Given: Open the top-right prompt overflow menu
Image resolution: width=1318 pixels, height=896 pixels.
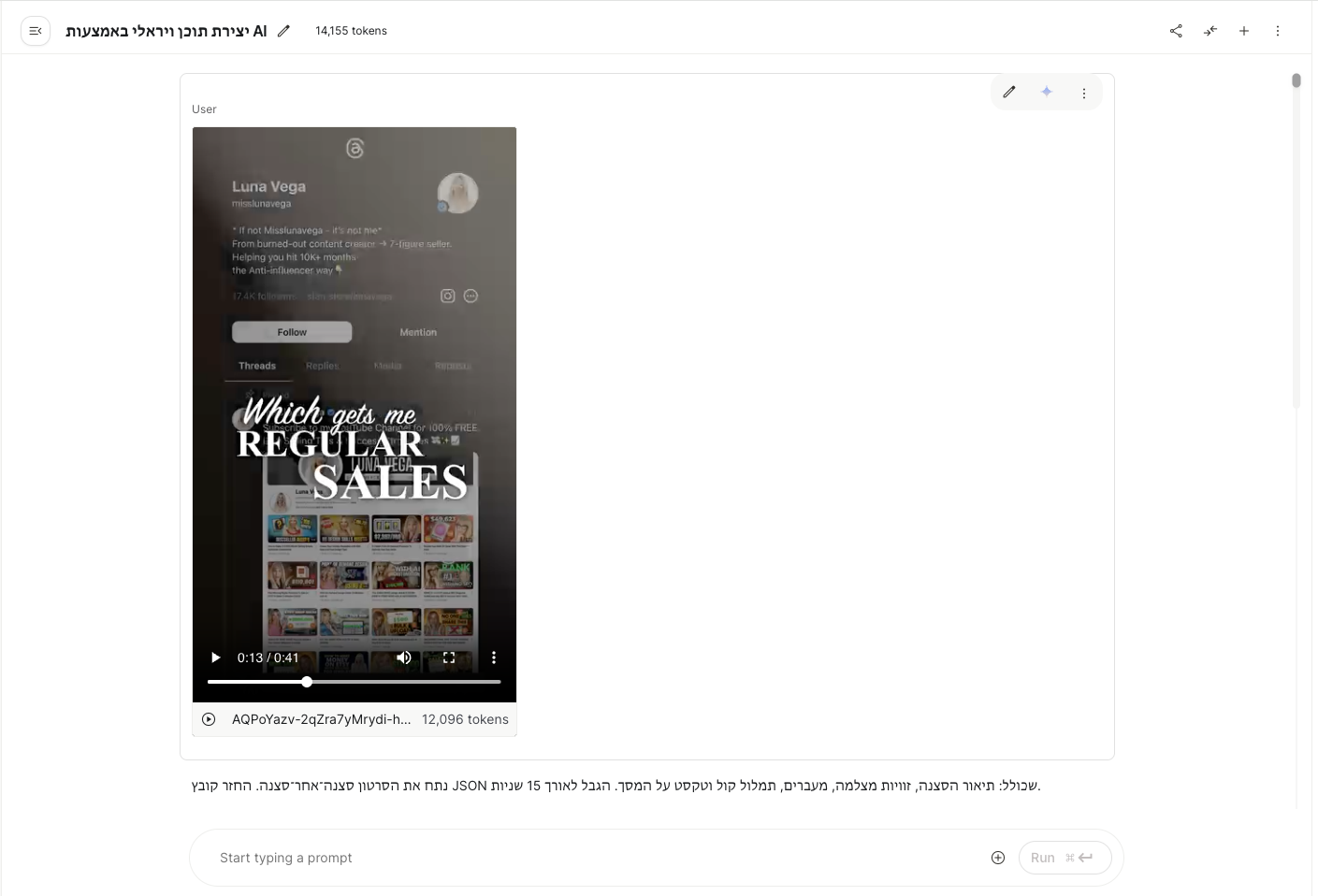Looking at the screenshot, I should click(x=1278, y=31).
